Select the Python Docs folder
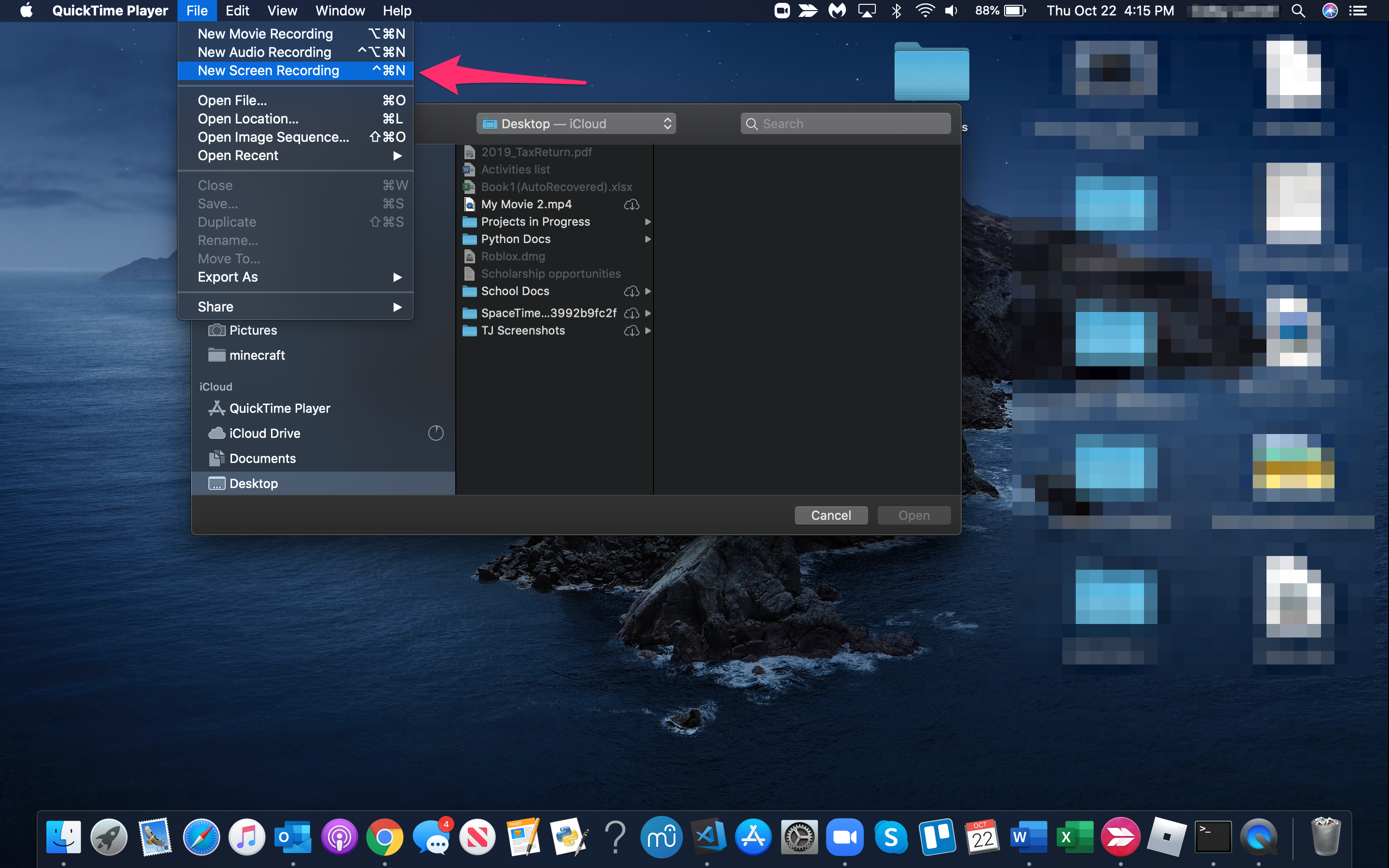The height and width of the screenshot is (868, 1389). click(x=516, y=239)
